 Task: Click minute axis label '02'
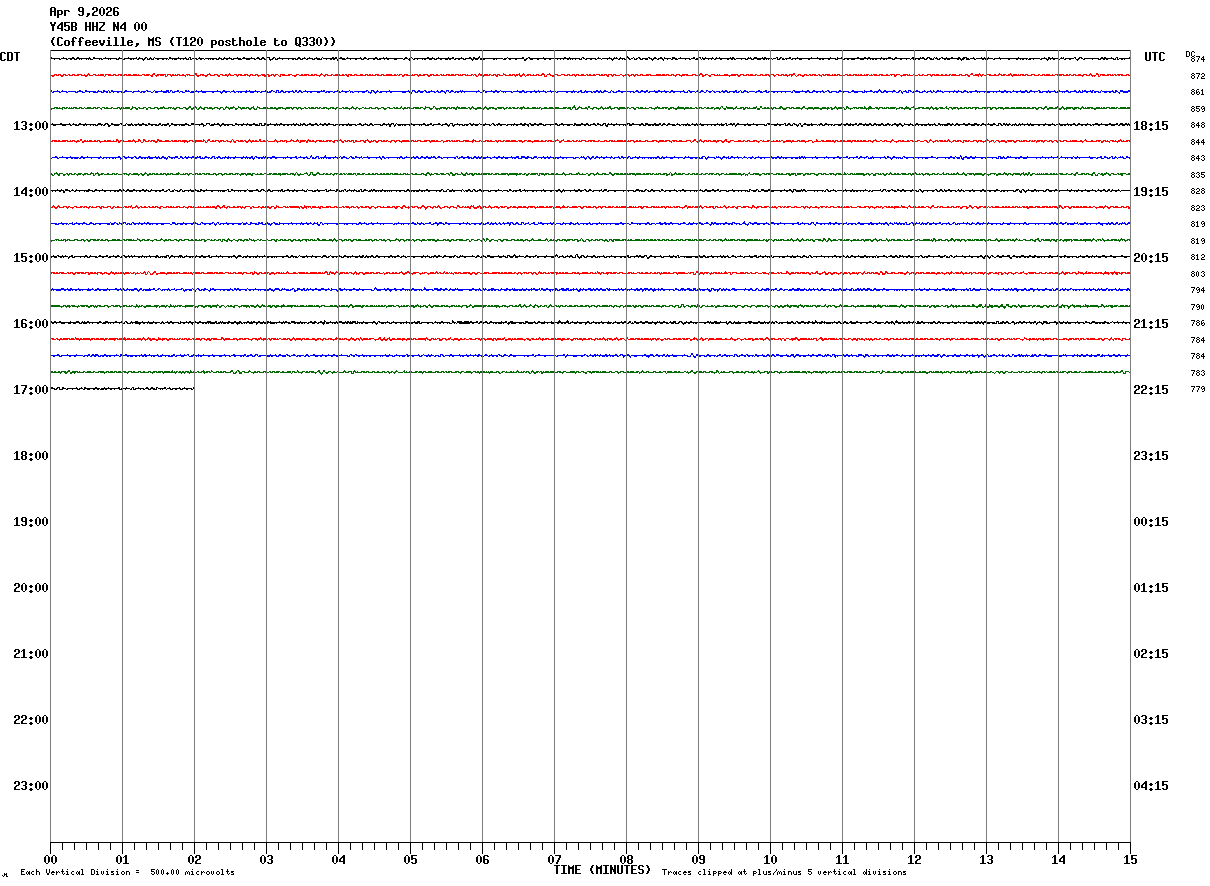coord(194,860)
